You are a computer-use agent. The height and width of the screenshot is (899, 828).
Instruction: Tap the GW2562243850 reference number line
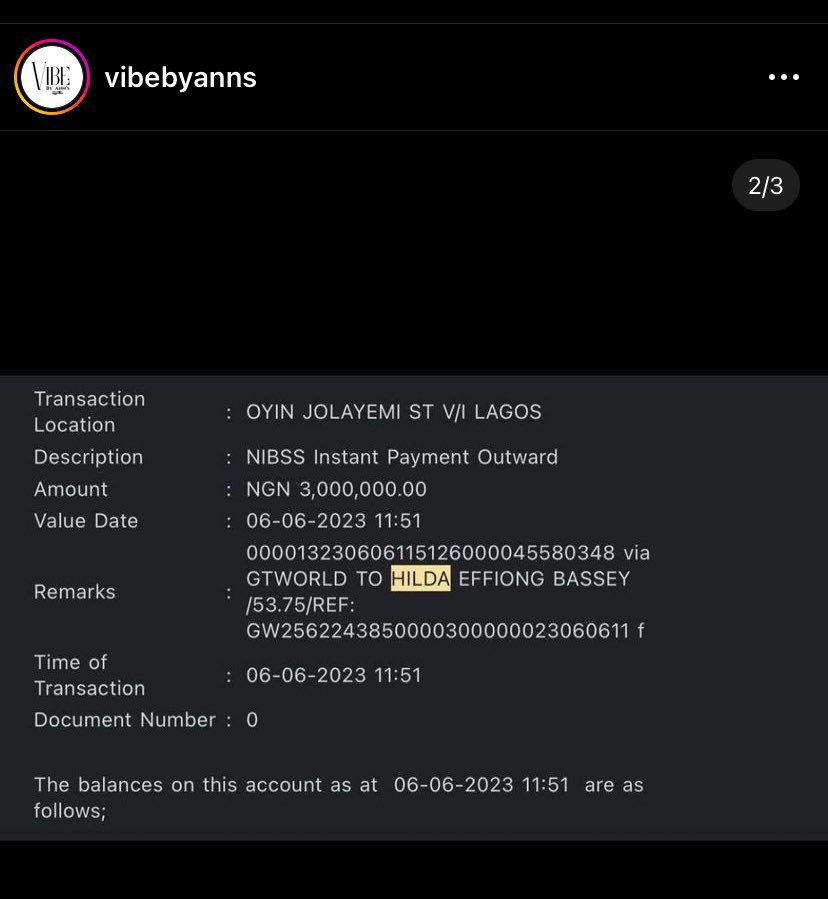point(445,631)
